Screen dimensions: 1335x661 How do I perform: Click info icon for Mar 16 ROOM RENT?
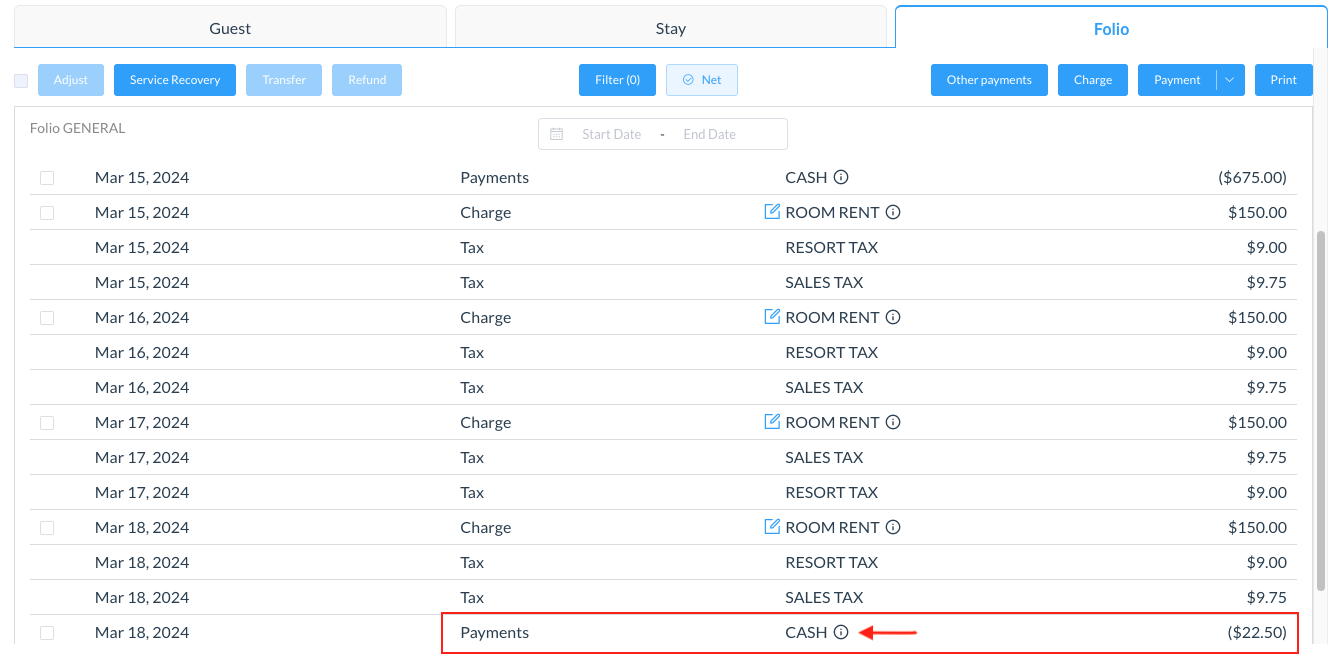pyautogui.click(x=893, y=317)
